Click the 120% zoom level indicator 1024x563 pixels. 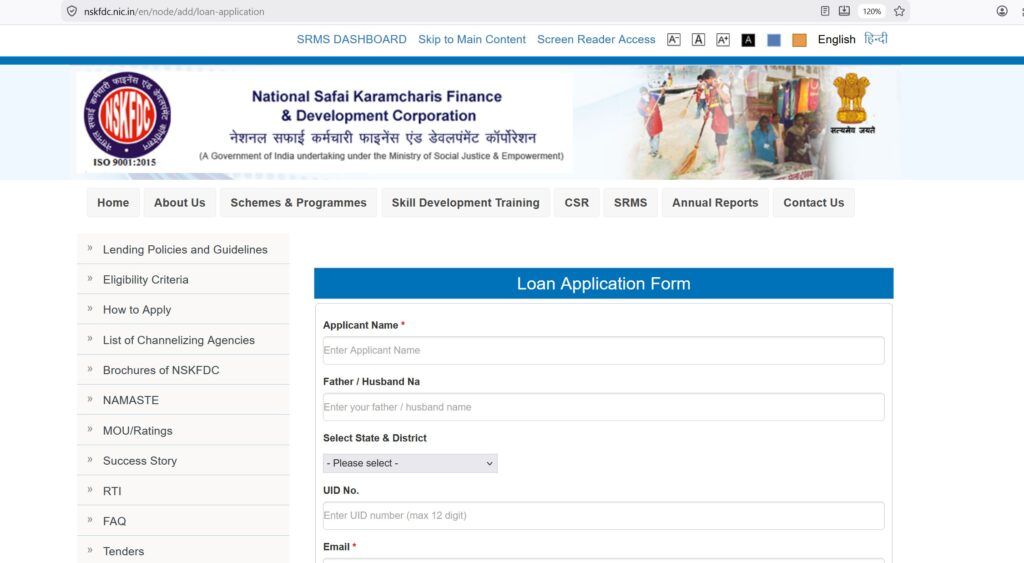[x=872, y=11]
